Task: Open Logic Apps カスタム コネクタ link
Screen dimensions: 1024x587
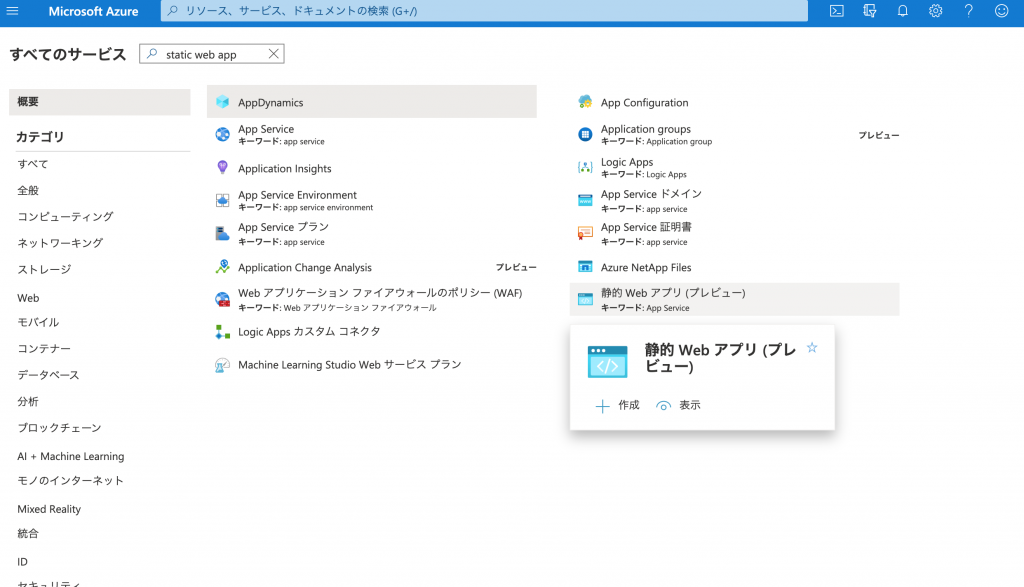Action: pyautogui.click(x=309, y=332)
